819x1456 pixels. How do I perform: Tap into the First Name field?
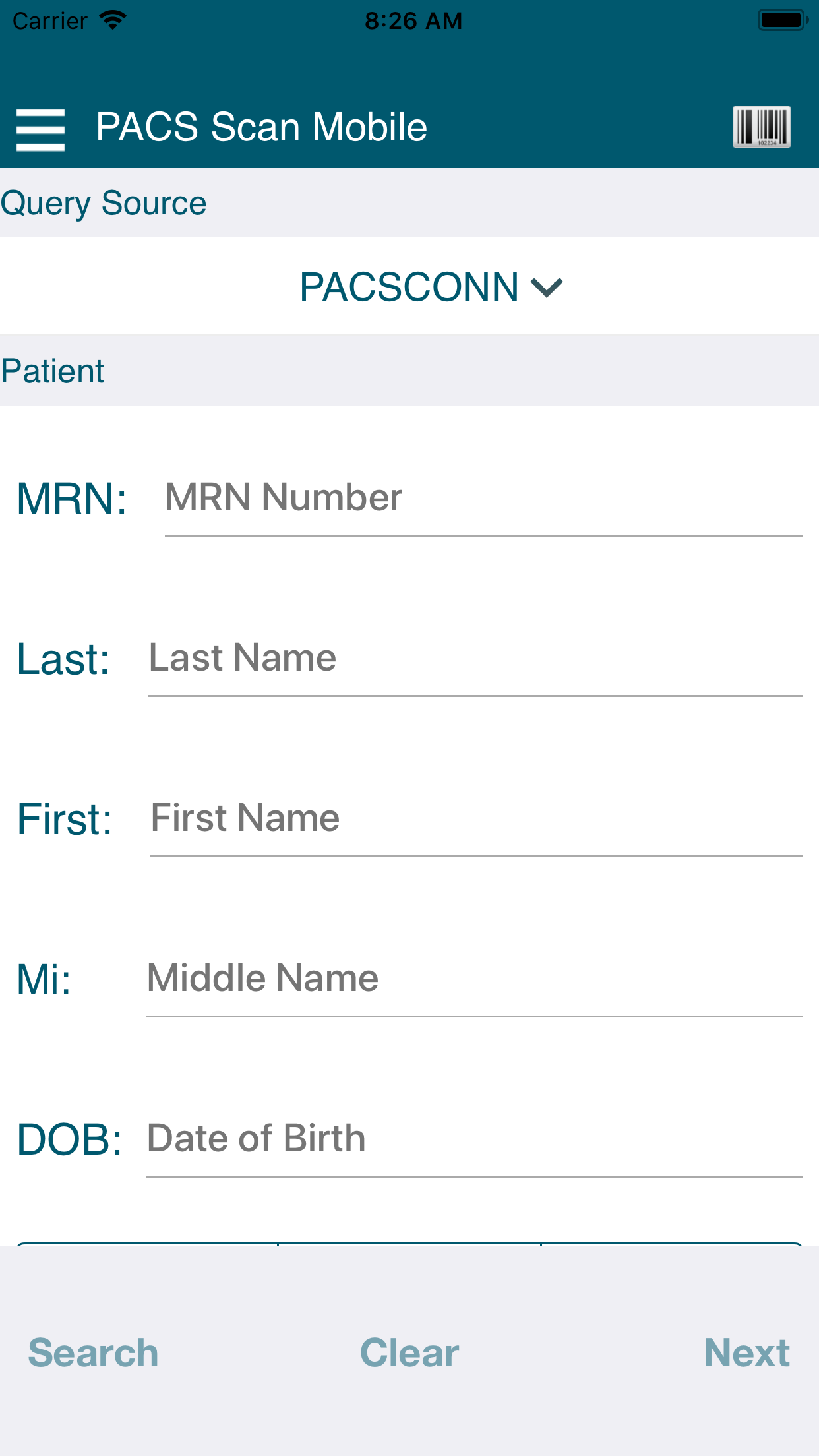[476, 819]
